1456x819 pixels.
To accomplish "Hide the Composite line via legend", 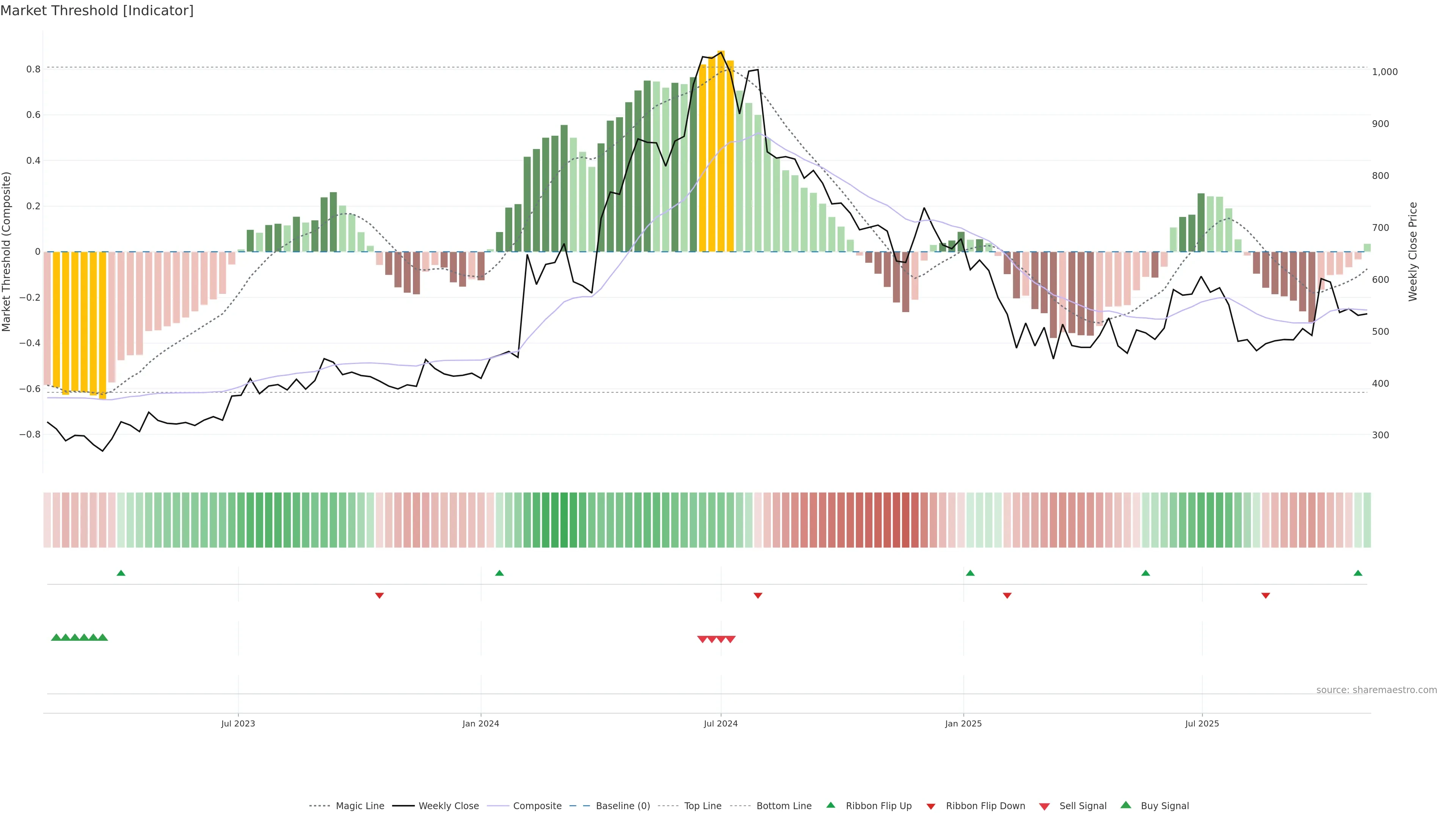I will (537, 806).
